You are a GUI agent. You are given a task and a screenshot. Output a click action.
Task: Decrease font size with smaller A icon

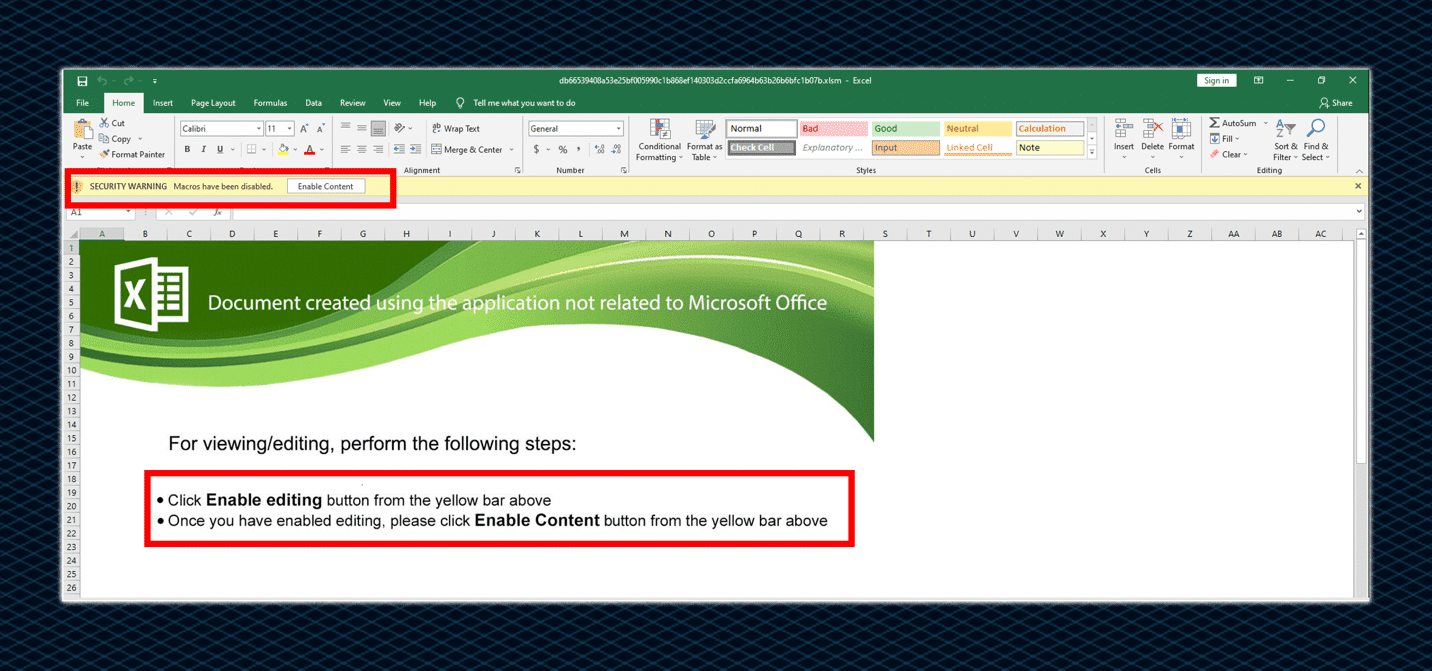coord(320,129)
